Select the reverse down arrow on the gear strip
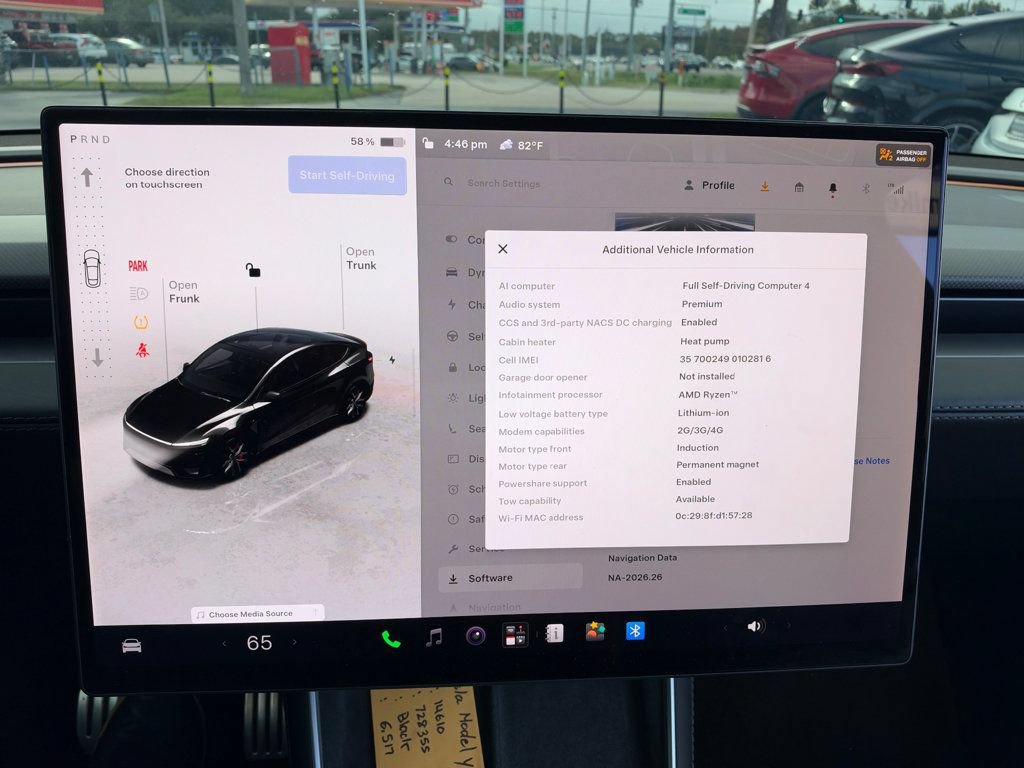1024x768 pixels. coord(97,357)
